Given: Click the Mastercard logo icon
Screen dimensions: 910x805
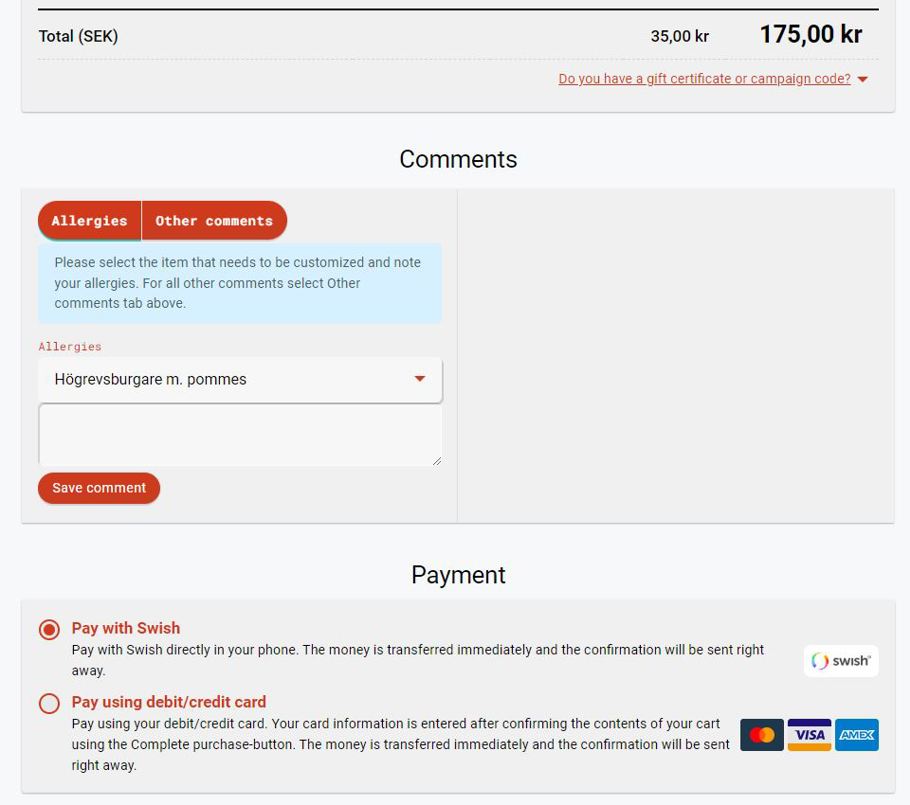Looking at the screenshot, I should pos(761,735).
